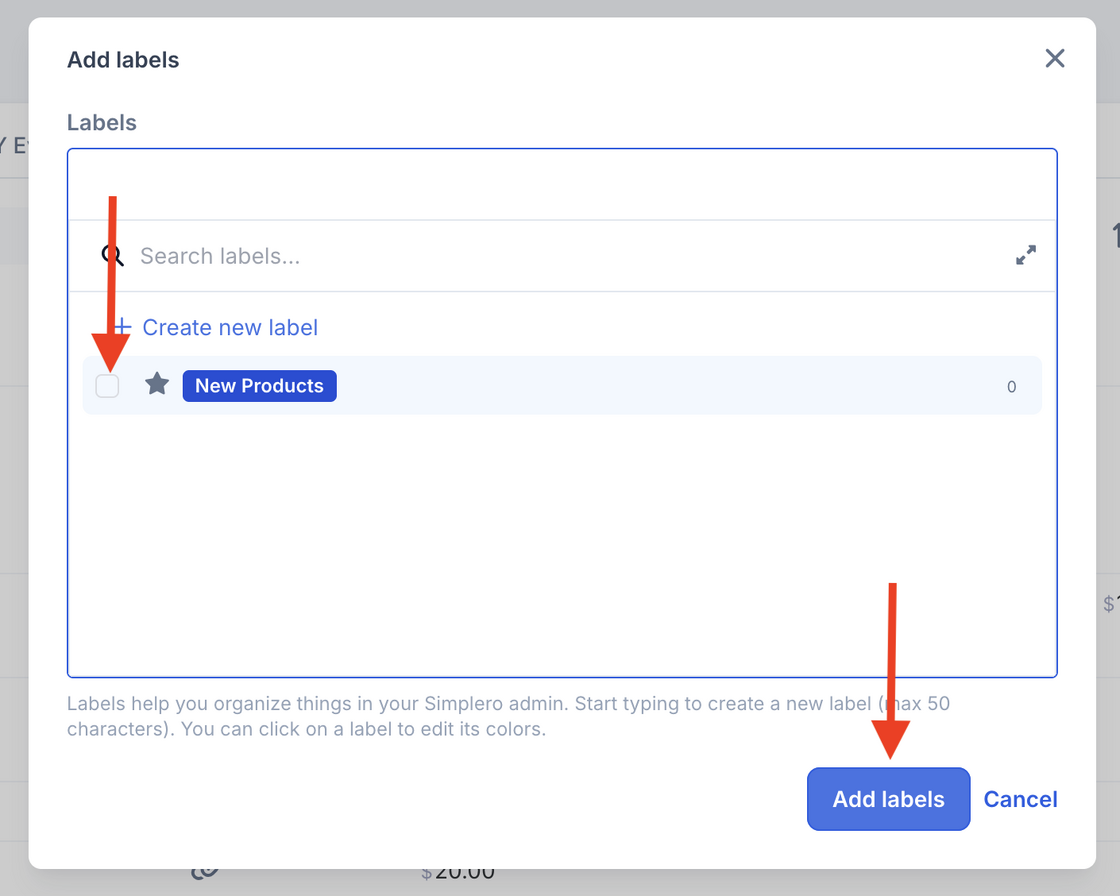The image size is (1120, 896).
Task: Close the Add labels dialog
Action: pyautogui.click(x=1054, y=59)
